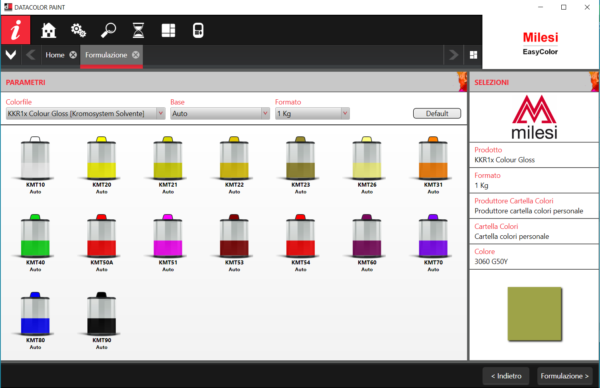
Task: Click the 3060 G50Y color swatch
Action: [x=535, y=314]
